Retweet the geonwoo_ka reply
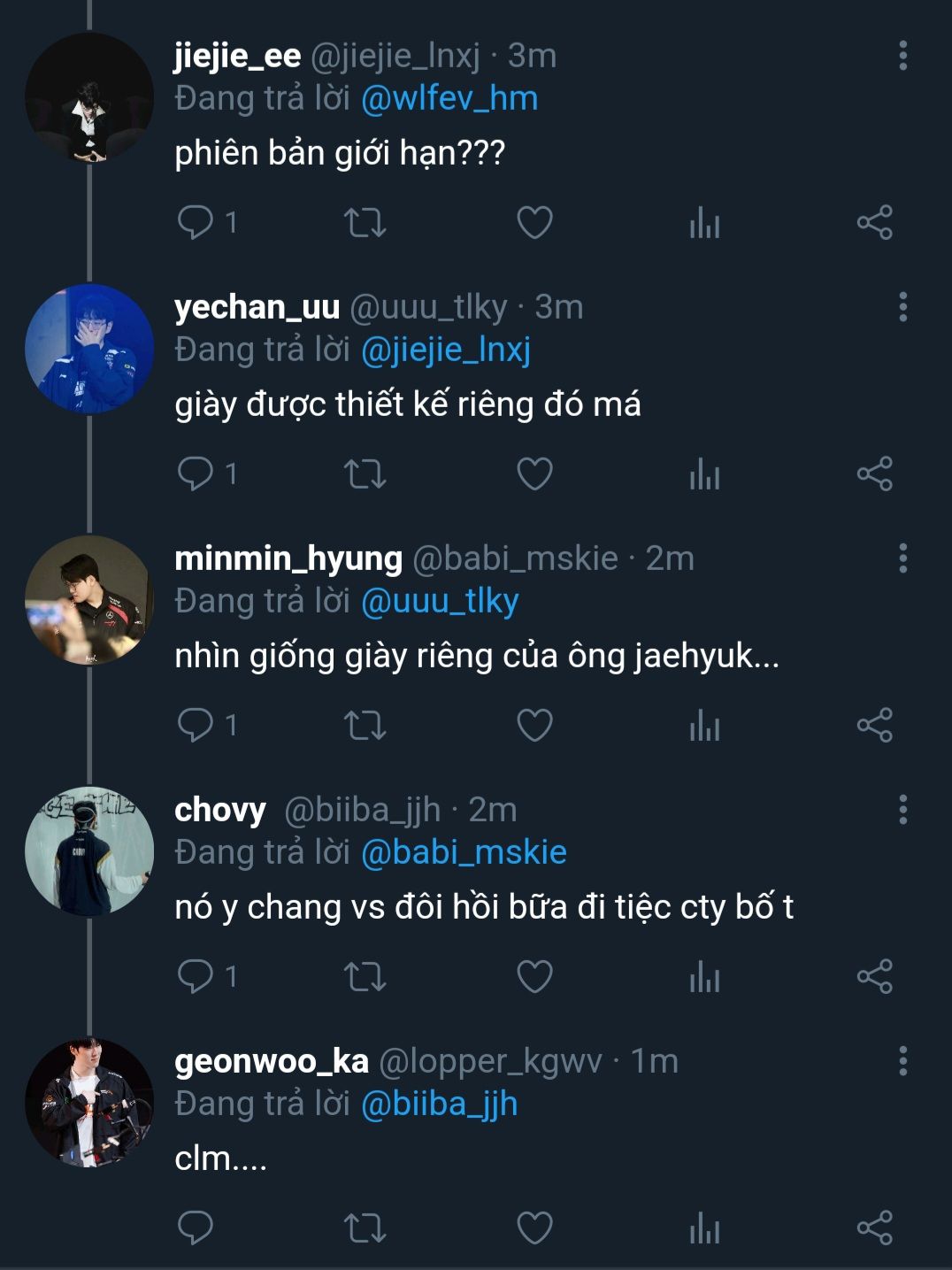 [365, 1228]
